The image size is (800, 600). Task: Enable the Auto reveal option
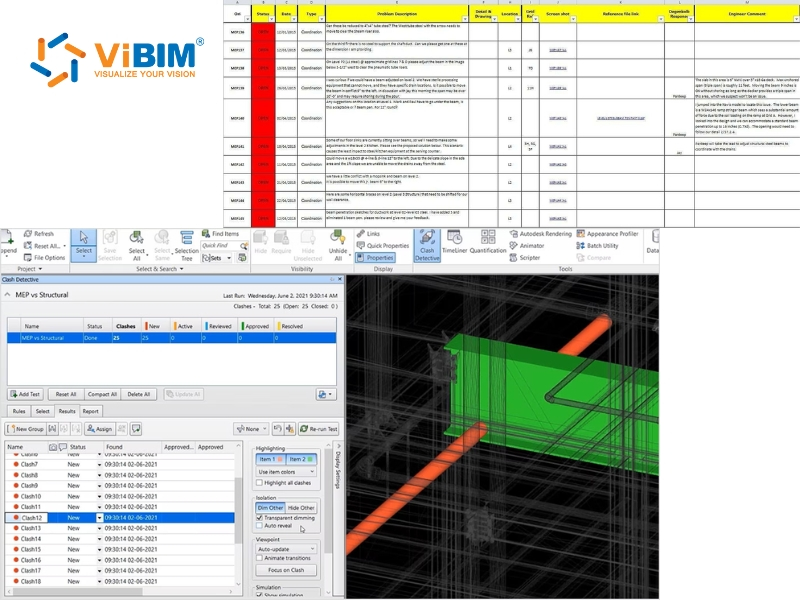pos(259,525)
